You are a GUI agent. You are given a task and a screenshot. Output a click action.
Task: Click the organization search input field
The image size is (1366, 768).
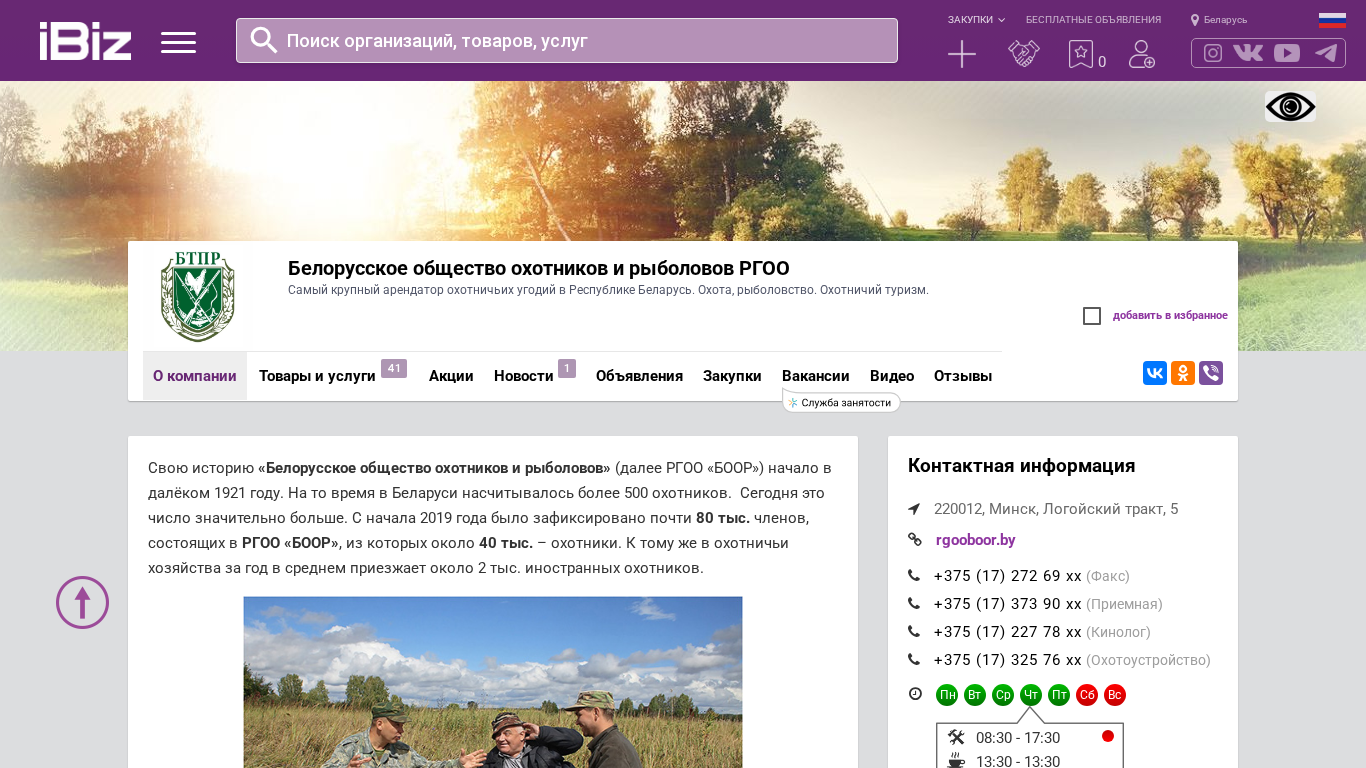[x=580, y=41]
